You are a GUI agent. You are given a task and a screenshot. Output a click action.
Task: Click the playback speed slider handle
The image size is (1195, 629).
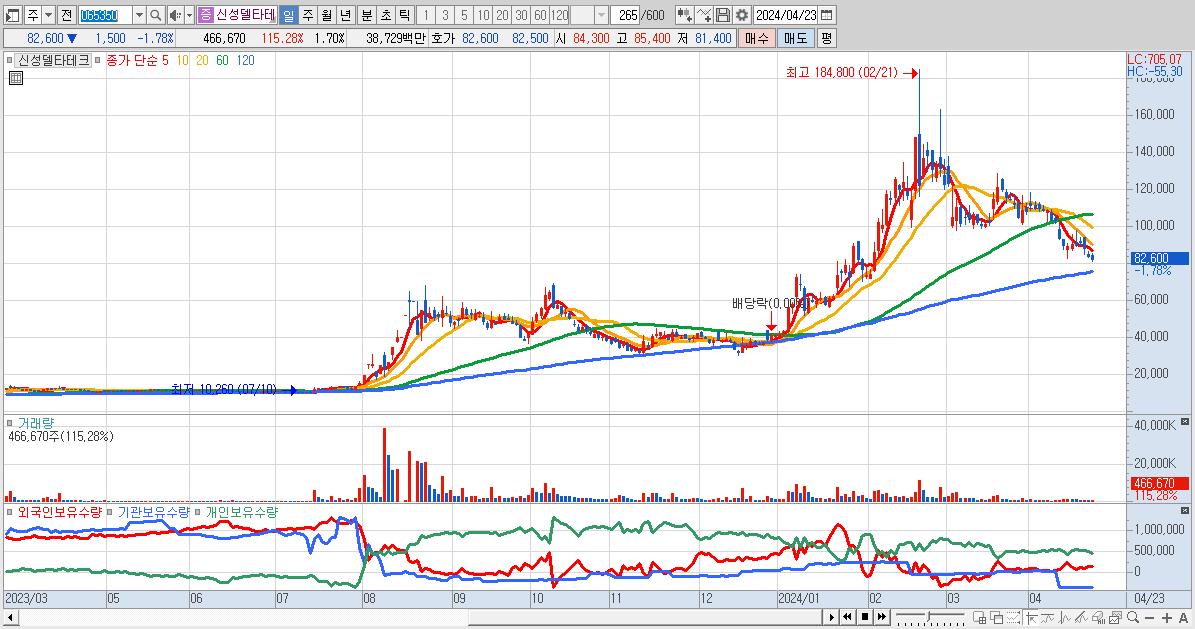(x=929, y=616)
